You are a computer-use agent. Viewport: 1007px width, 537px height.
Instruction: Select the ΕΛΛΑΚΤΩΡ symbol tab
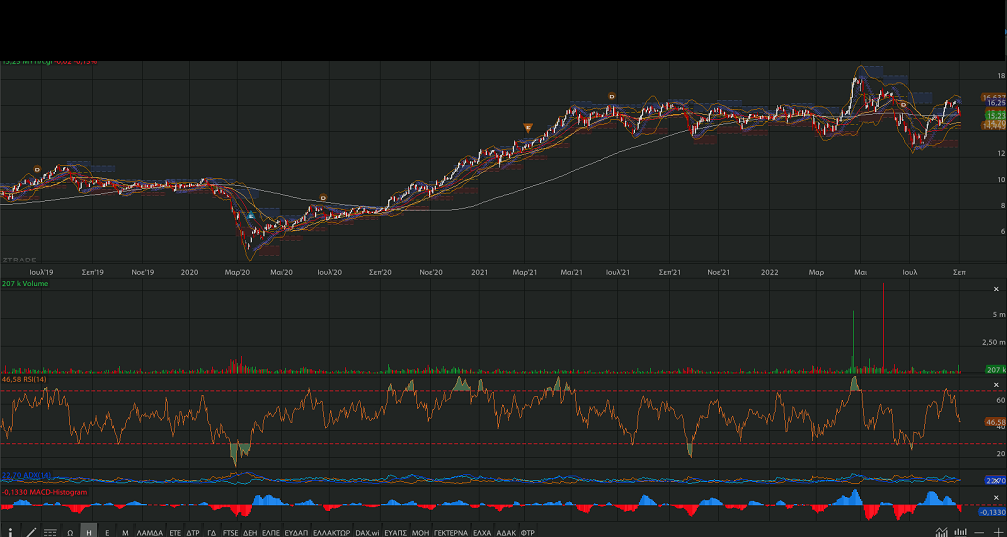(x=331, y=532)
